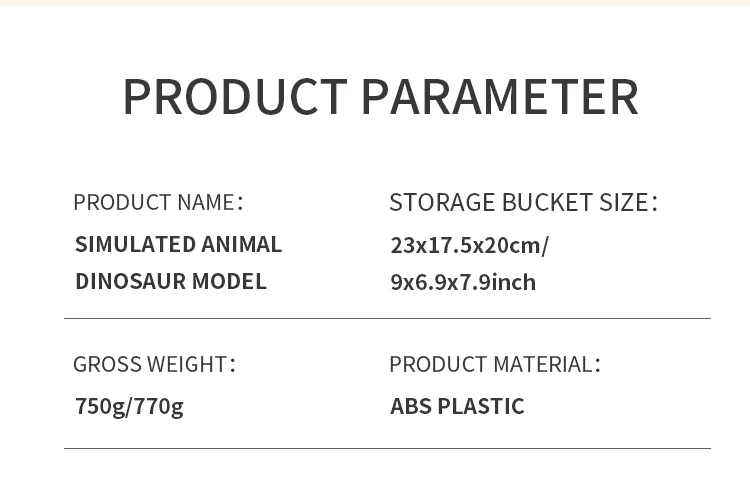The height and width of the screenshot is (503, 750).
Task: Click the SIMULATED ANIMAL text
Action: coord(178,244)
